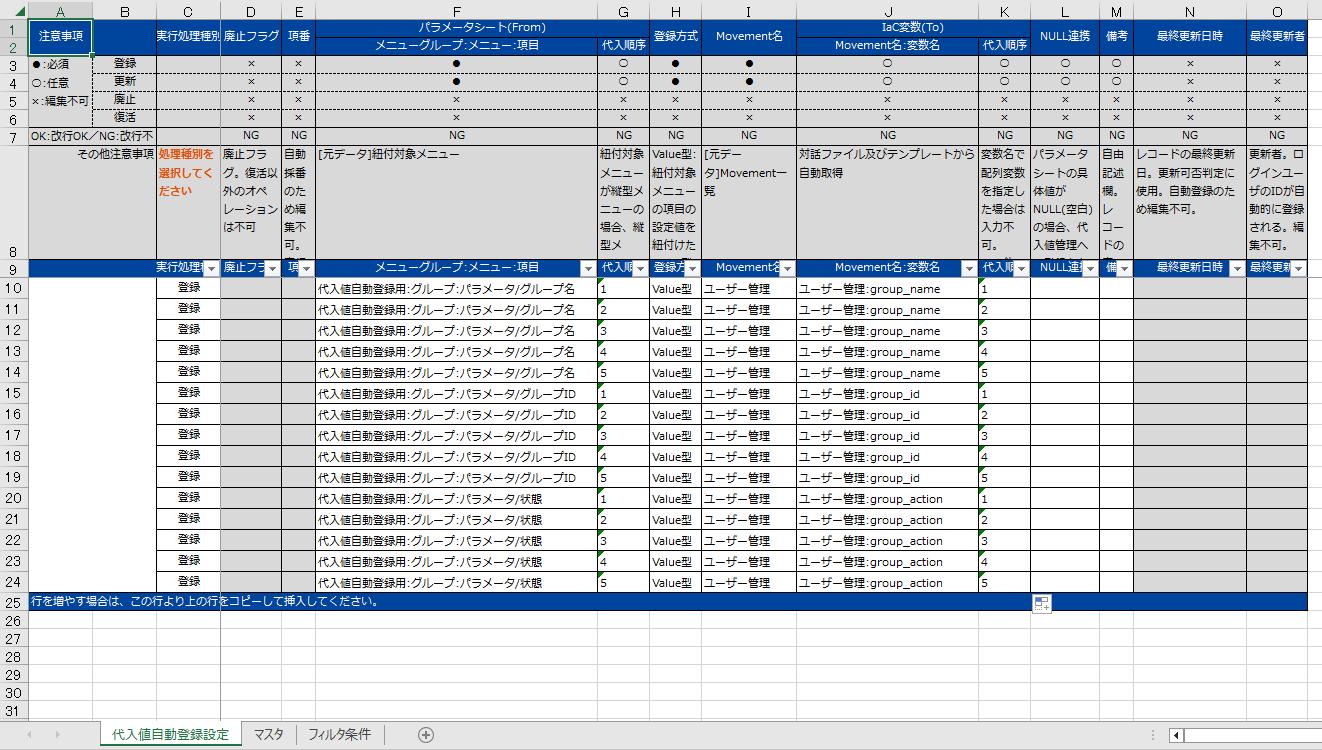Switch to the マスタ sheet tab
Screen dimensions: 1322x750
point(268,733)
